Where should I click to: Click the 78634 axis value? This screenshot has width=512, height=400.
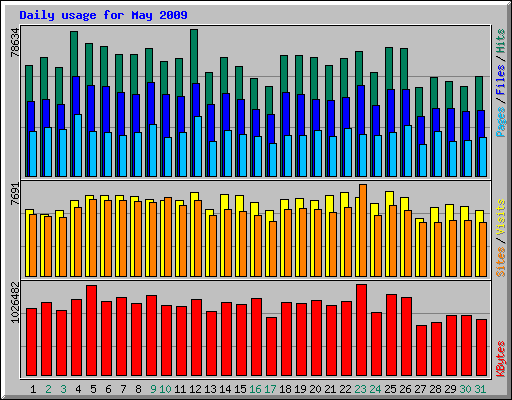pyautogui.click(x=15, y=42)
